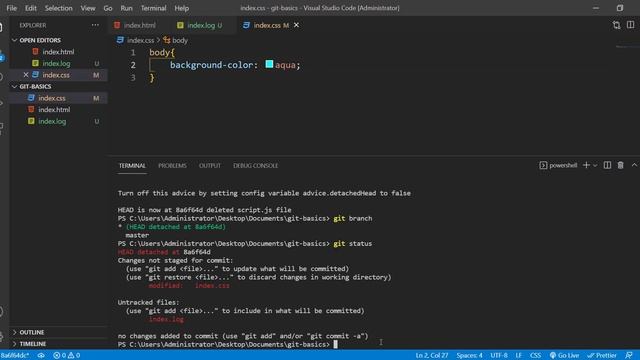Viewport: 640px width, 360px height.
Task: Close index.css in Open Editors list
Action: tap(26, 75)
